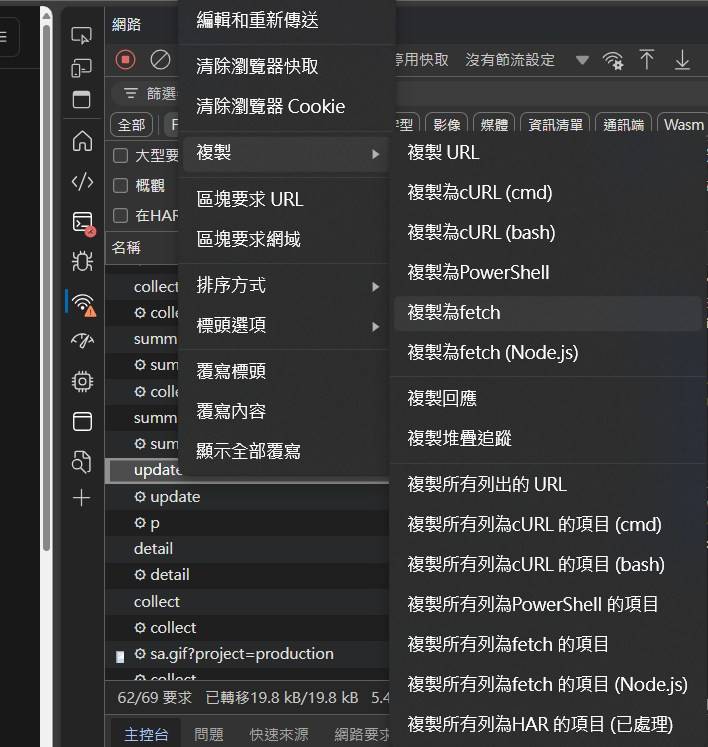
Task: Choose 清除瀏覽器快取 in context menu
Action: [x=258, y=66]
